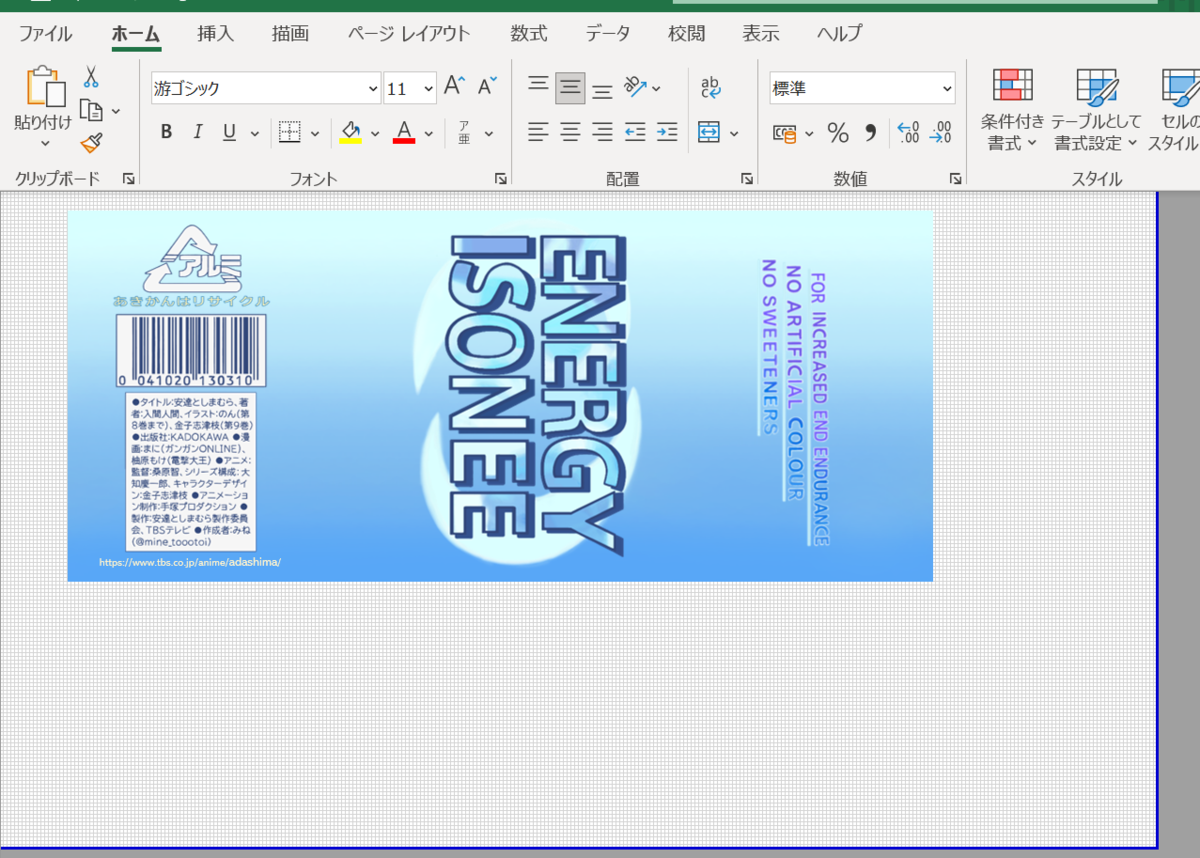Open the 表示 tab
1200x858 pixels.
coord(760,33)
